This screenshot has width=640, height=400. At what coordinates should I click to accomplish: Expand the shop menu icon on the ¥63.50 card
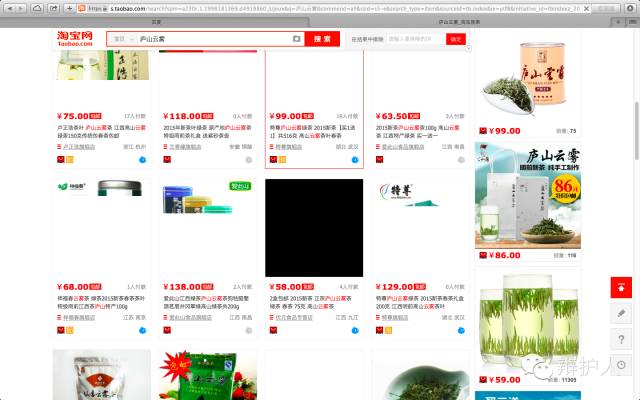tap(378, 147)
